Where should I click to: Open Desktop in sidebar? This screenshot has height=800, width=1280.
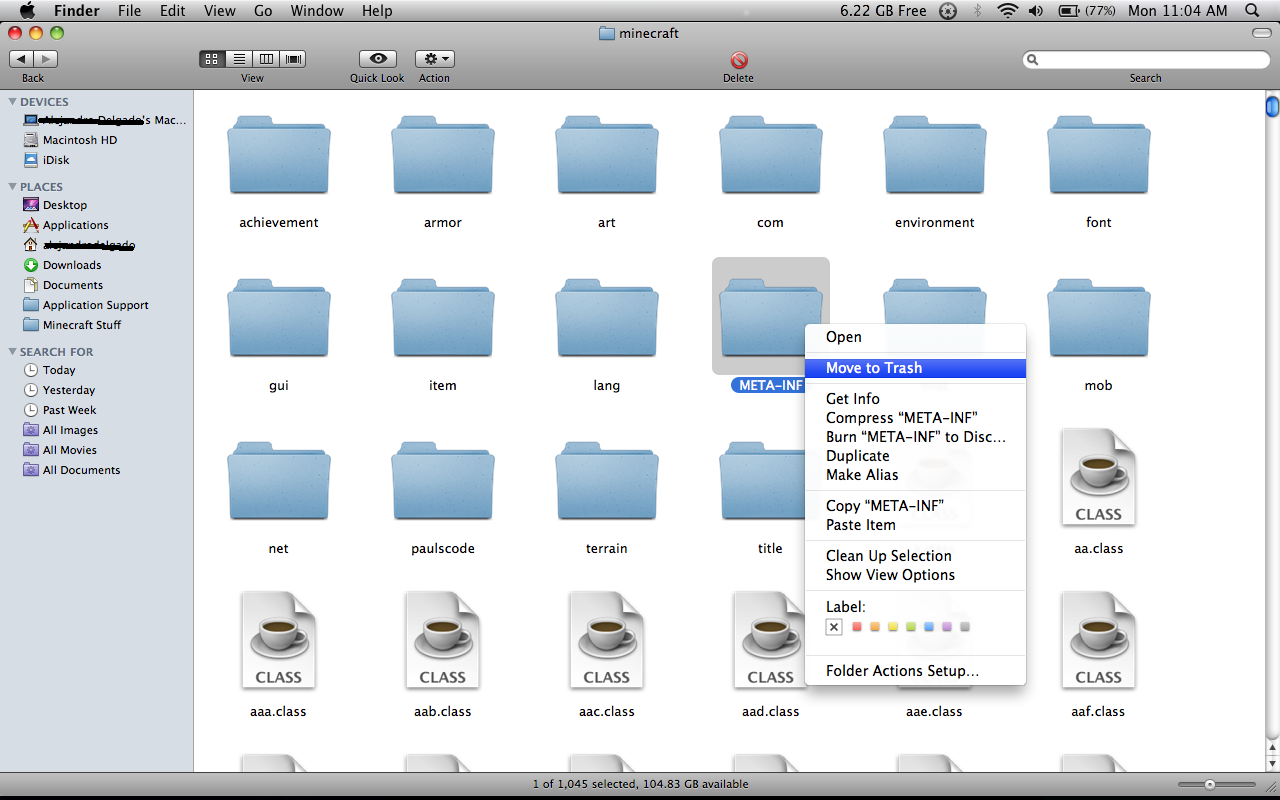(x=64, y=205)
